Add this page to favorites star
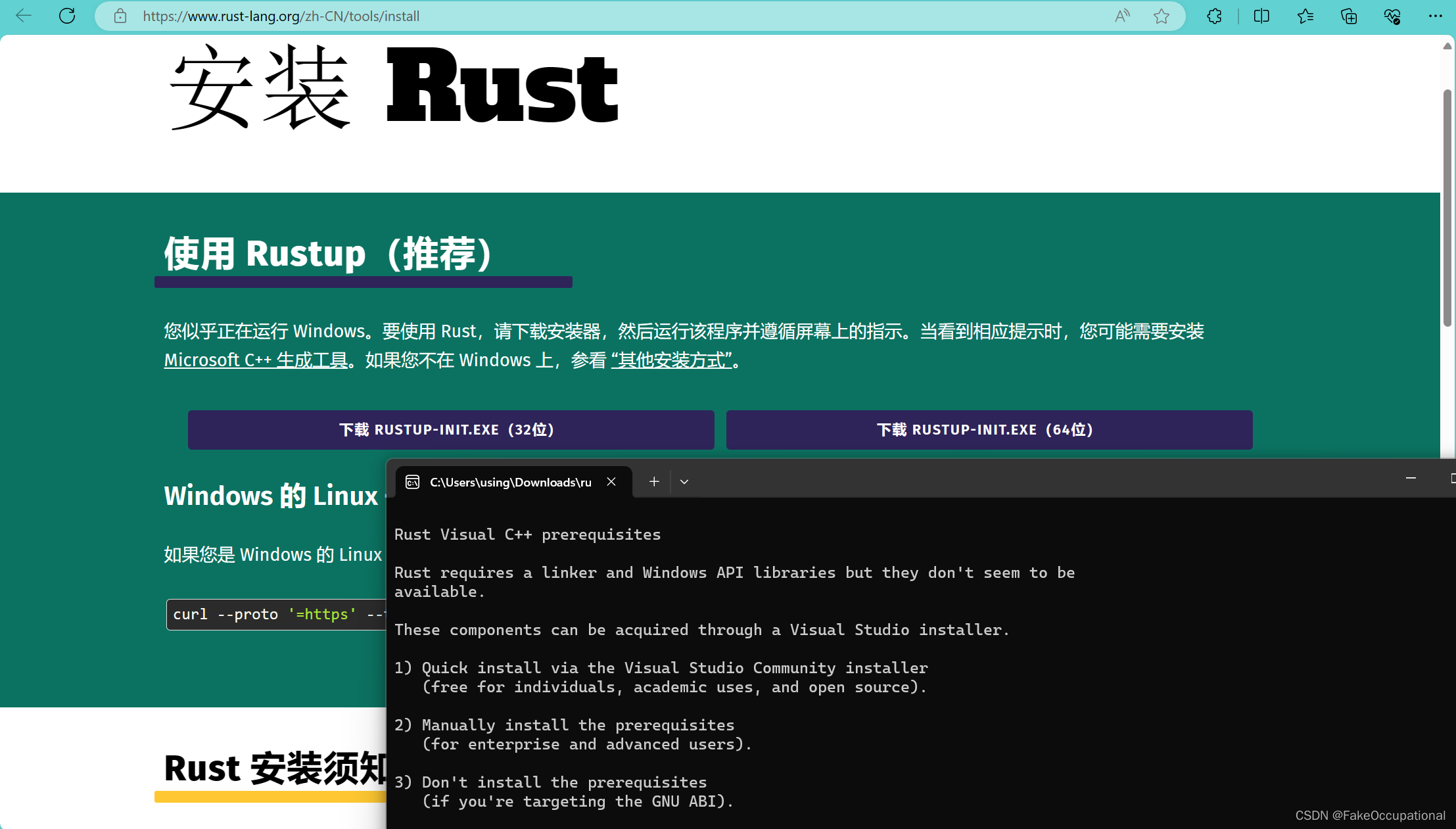 pos(1162,16)
